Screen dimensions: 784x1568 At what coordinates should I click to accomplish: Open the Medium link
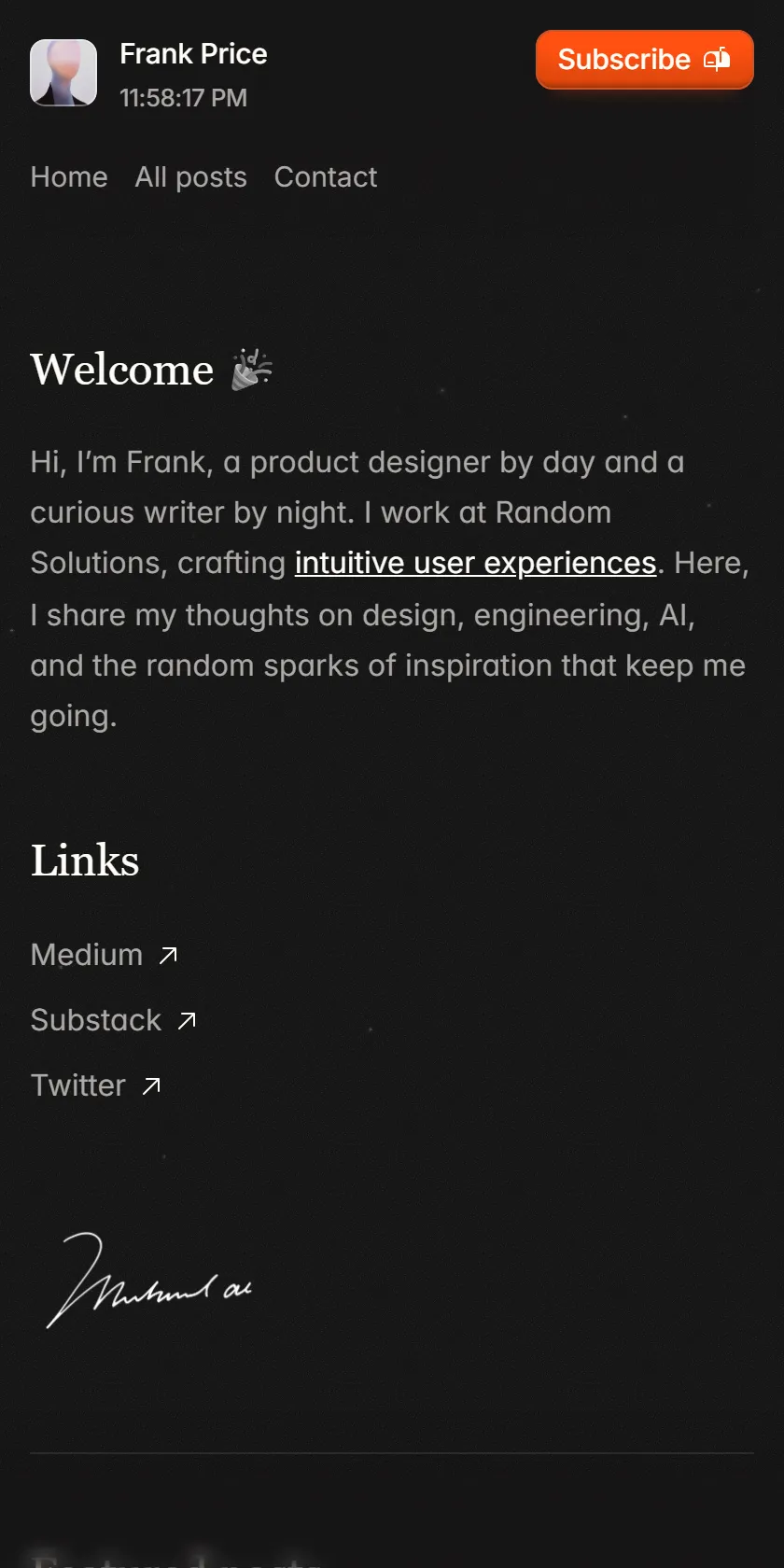pyautogui.click(x=87, y=955)
